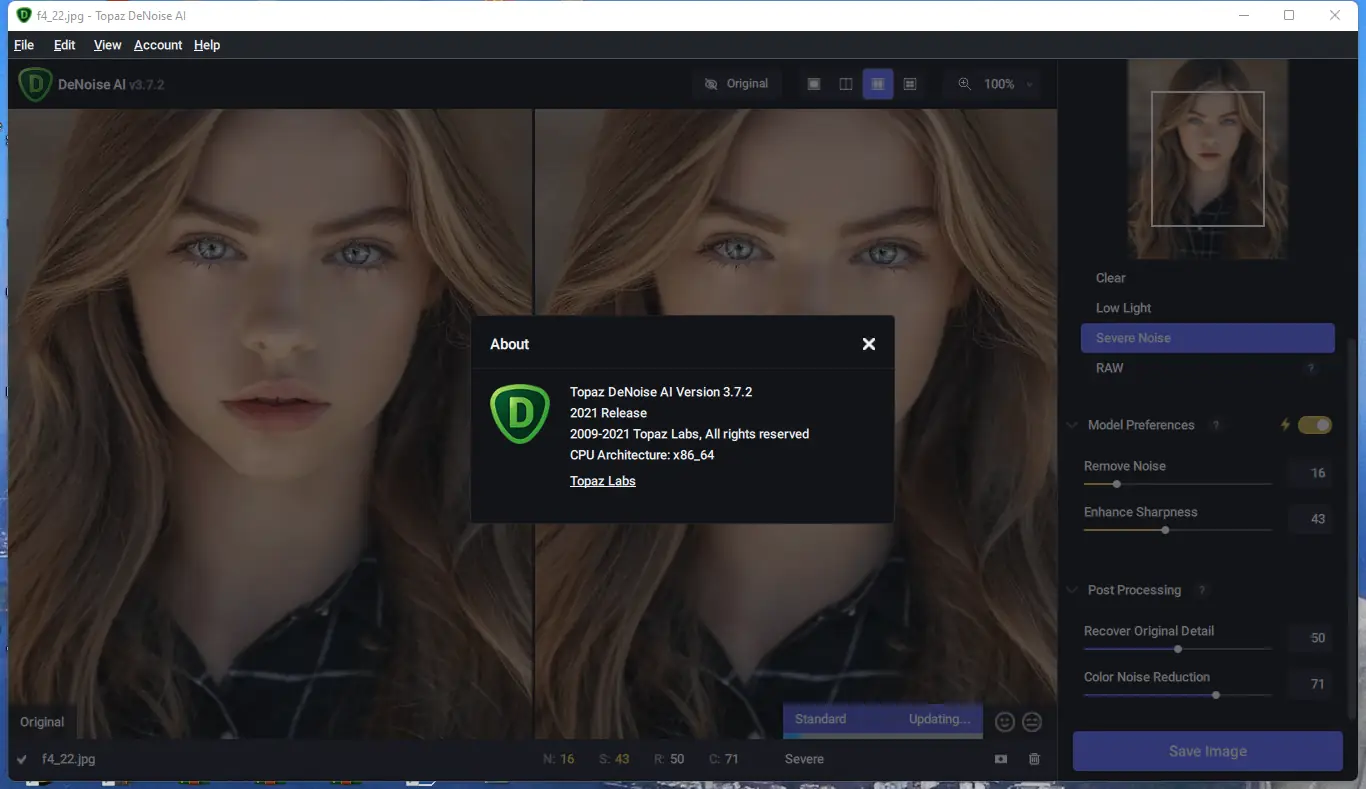
Task: Open the Account menu
Action: pos(158,45)
